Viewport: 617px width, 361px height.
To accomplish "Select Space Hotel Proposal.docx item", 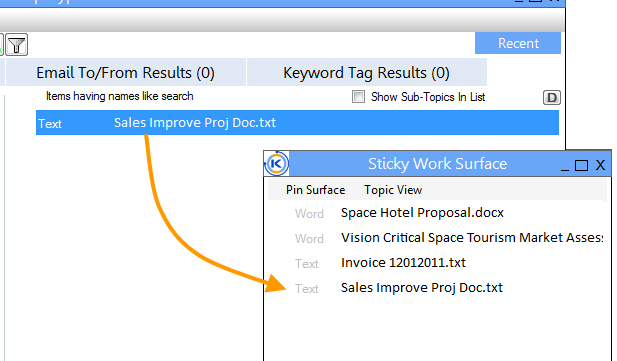I will click(x=422, y=213).
